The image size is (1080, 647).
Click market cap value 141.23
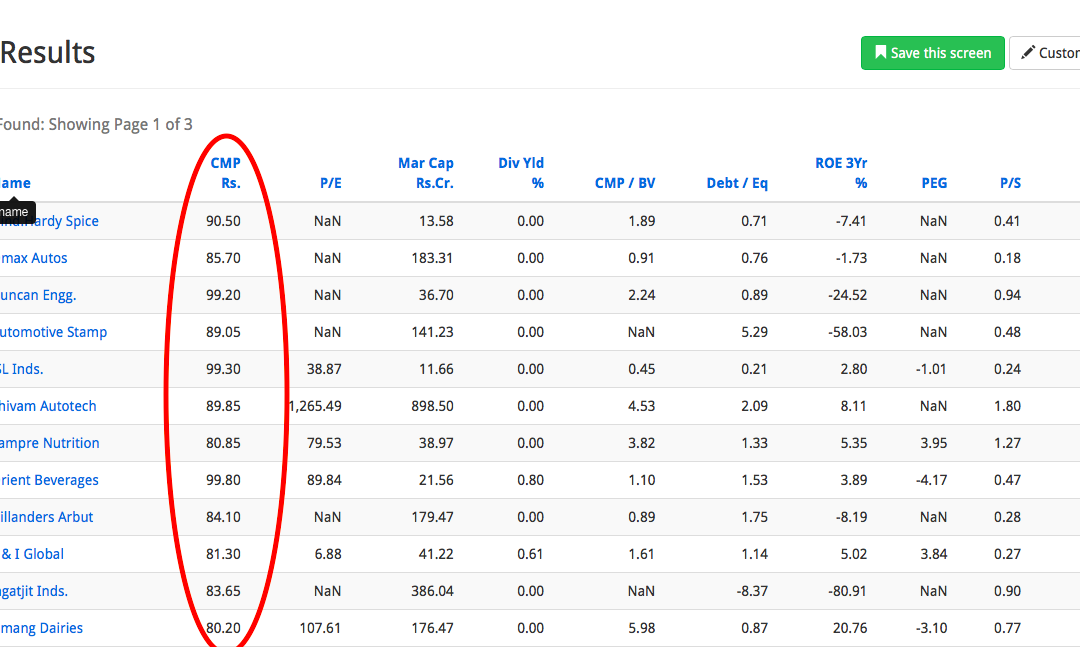[x=433, y=332]
